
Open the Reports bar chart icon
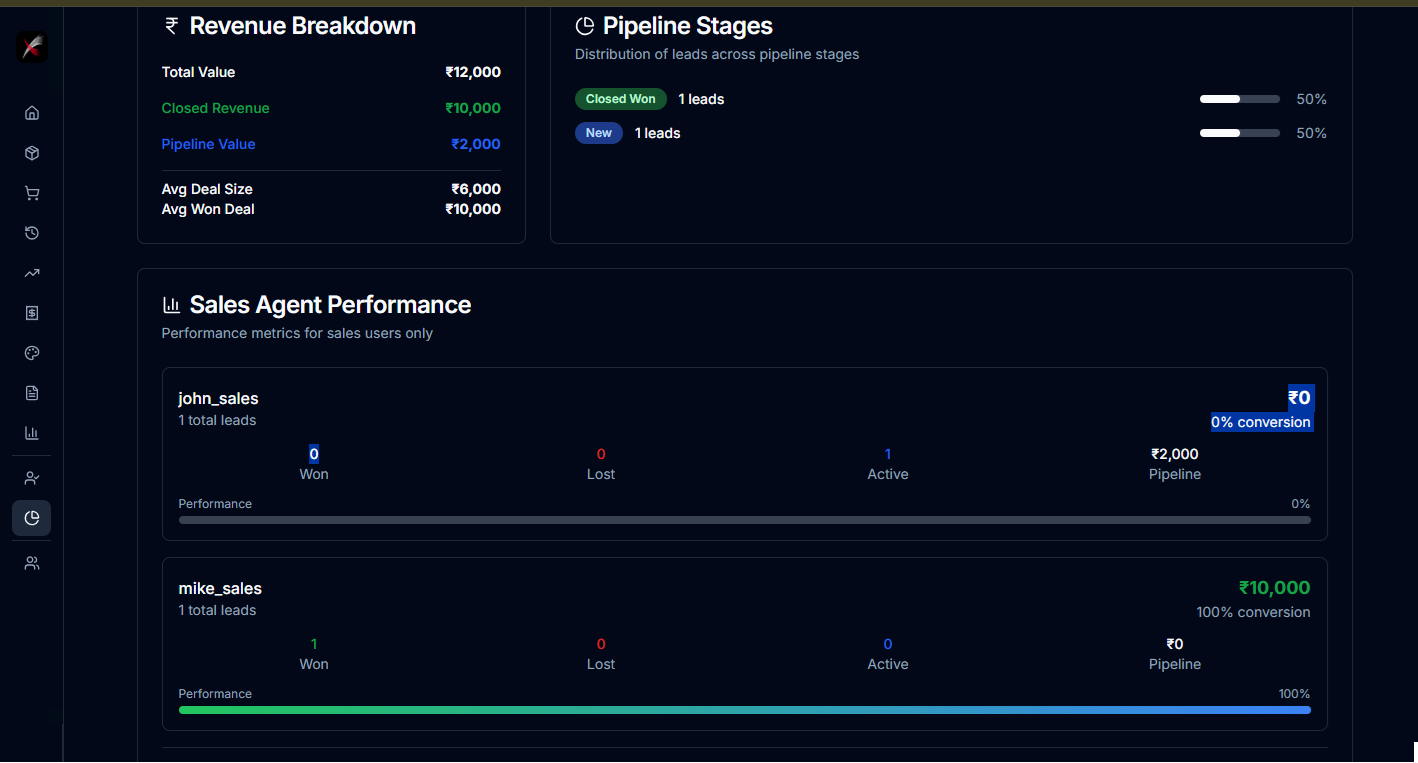pos(31,433)
